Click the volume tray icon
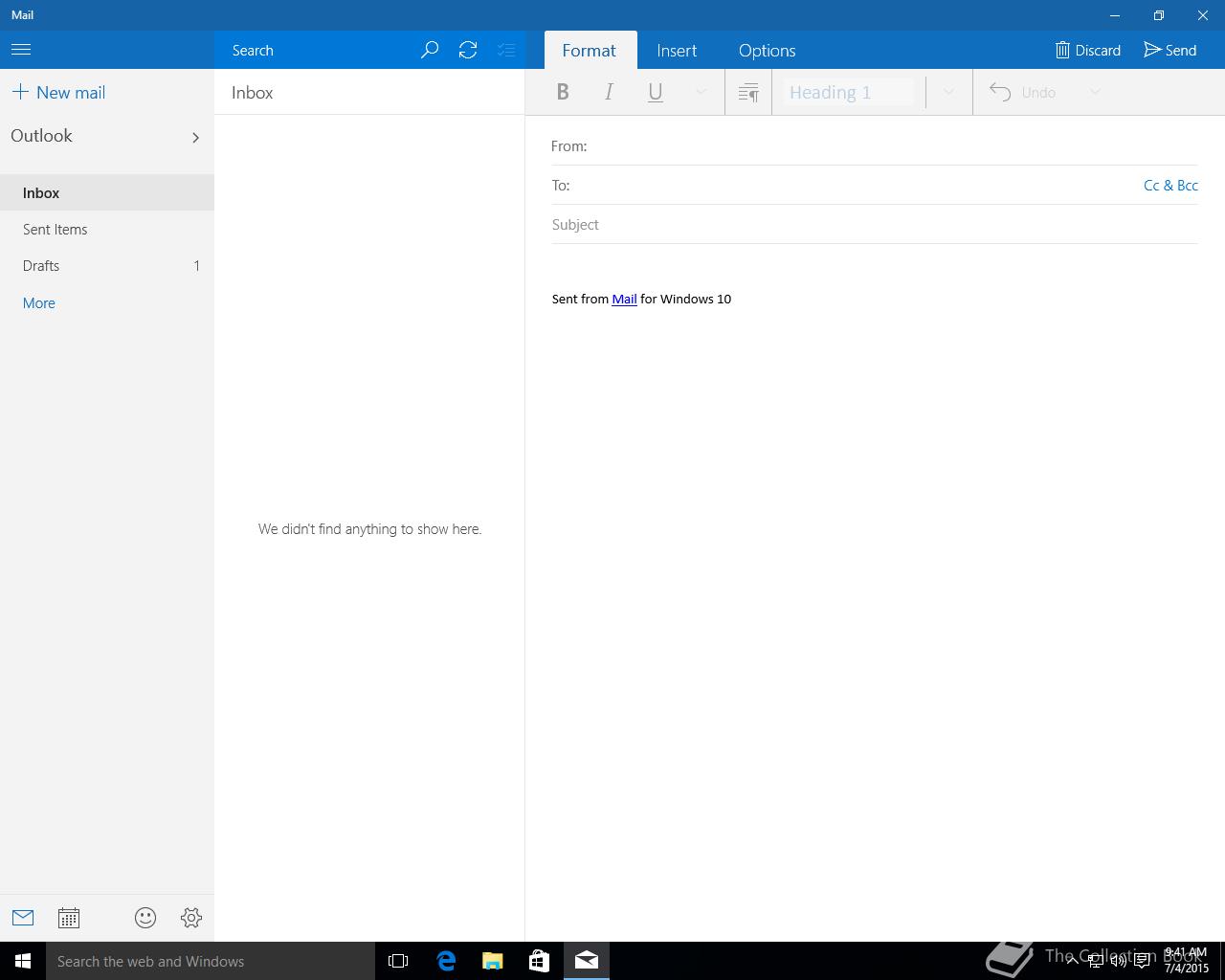 point(1118,961)
